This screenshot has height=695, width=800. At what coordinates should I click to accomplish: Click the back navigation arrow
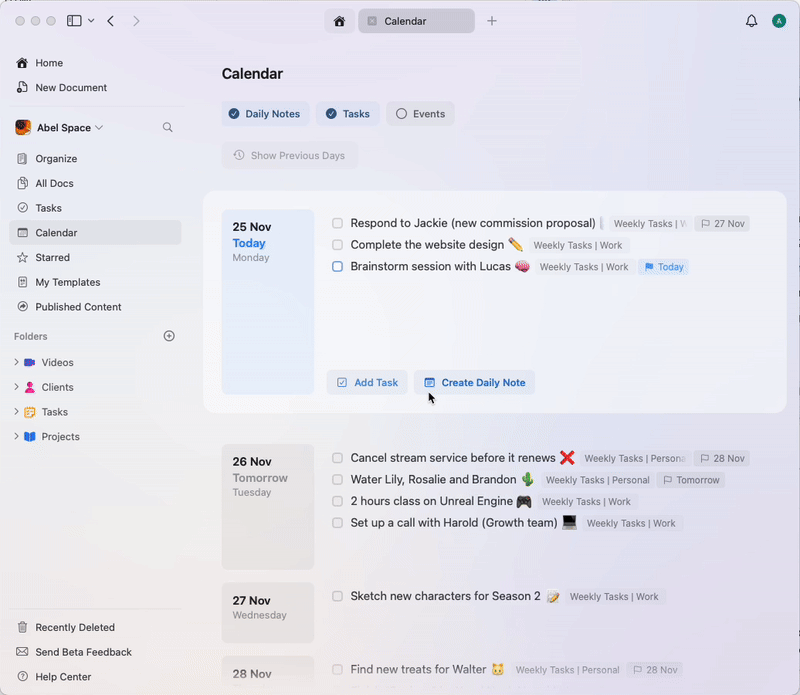click(x=111, y=20)
